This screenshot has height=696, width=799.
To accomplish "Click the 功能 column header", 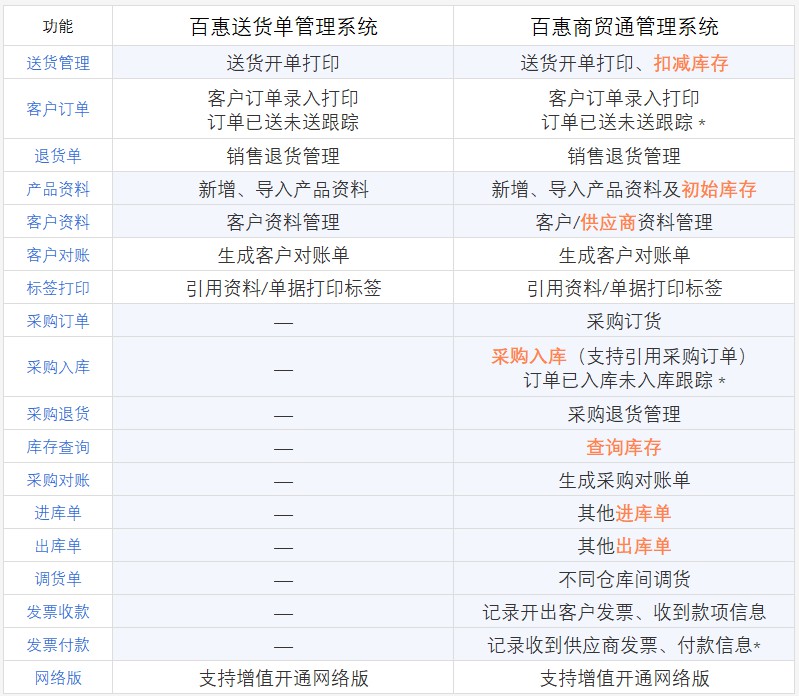I will [x=58, y=26].
